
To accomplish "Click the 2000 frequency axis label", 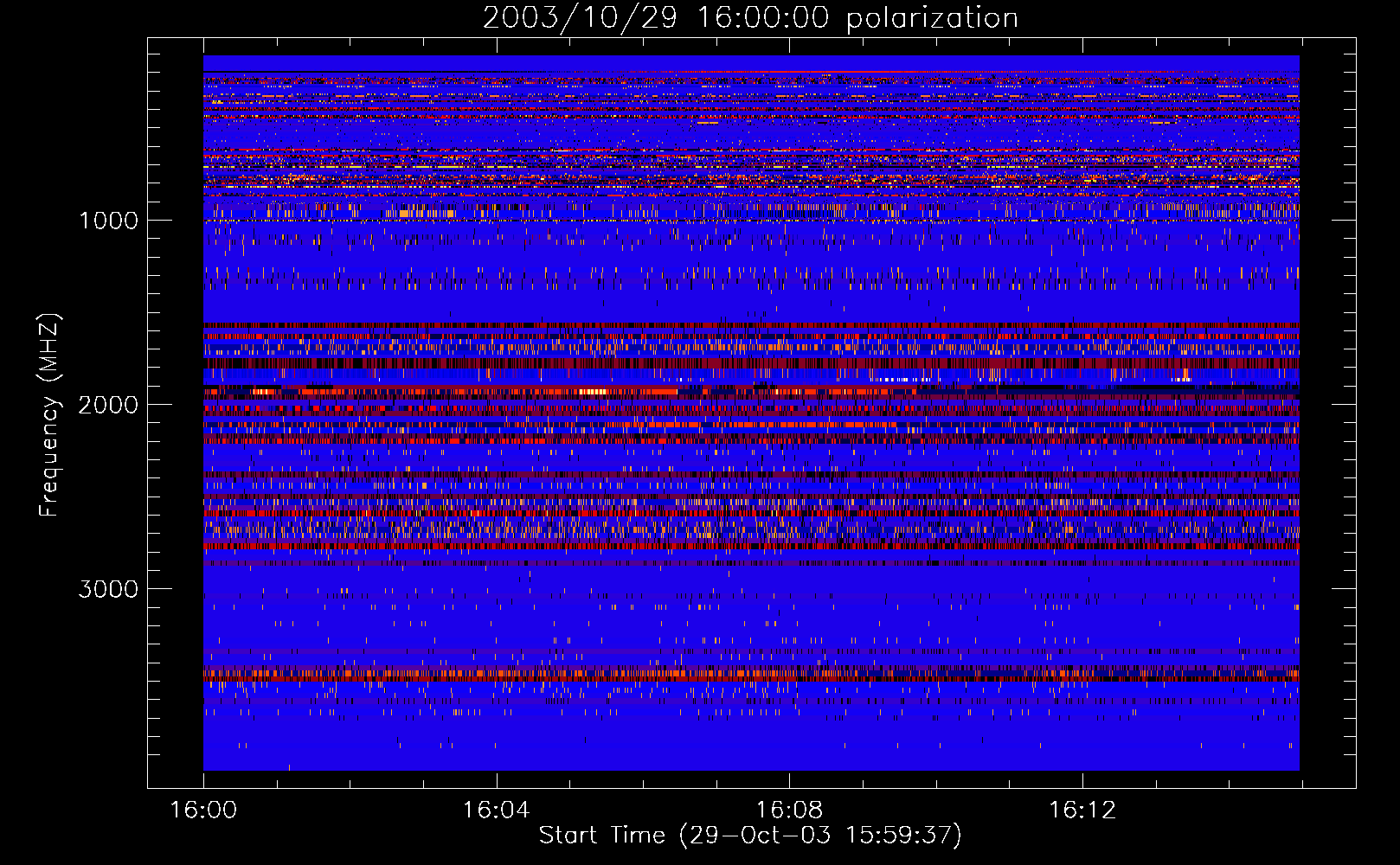I will point(108,405).
